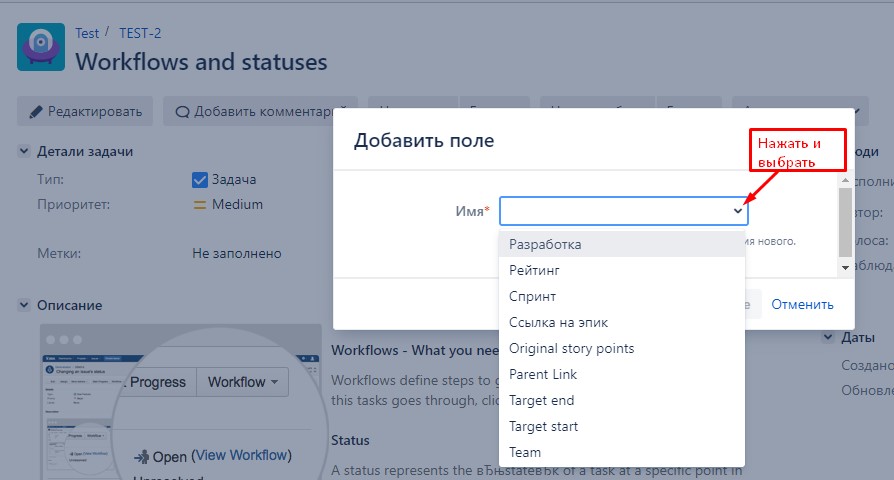Open the Test project avatar icon
The image size is (894, 480).
click(x=40, y=47)
